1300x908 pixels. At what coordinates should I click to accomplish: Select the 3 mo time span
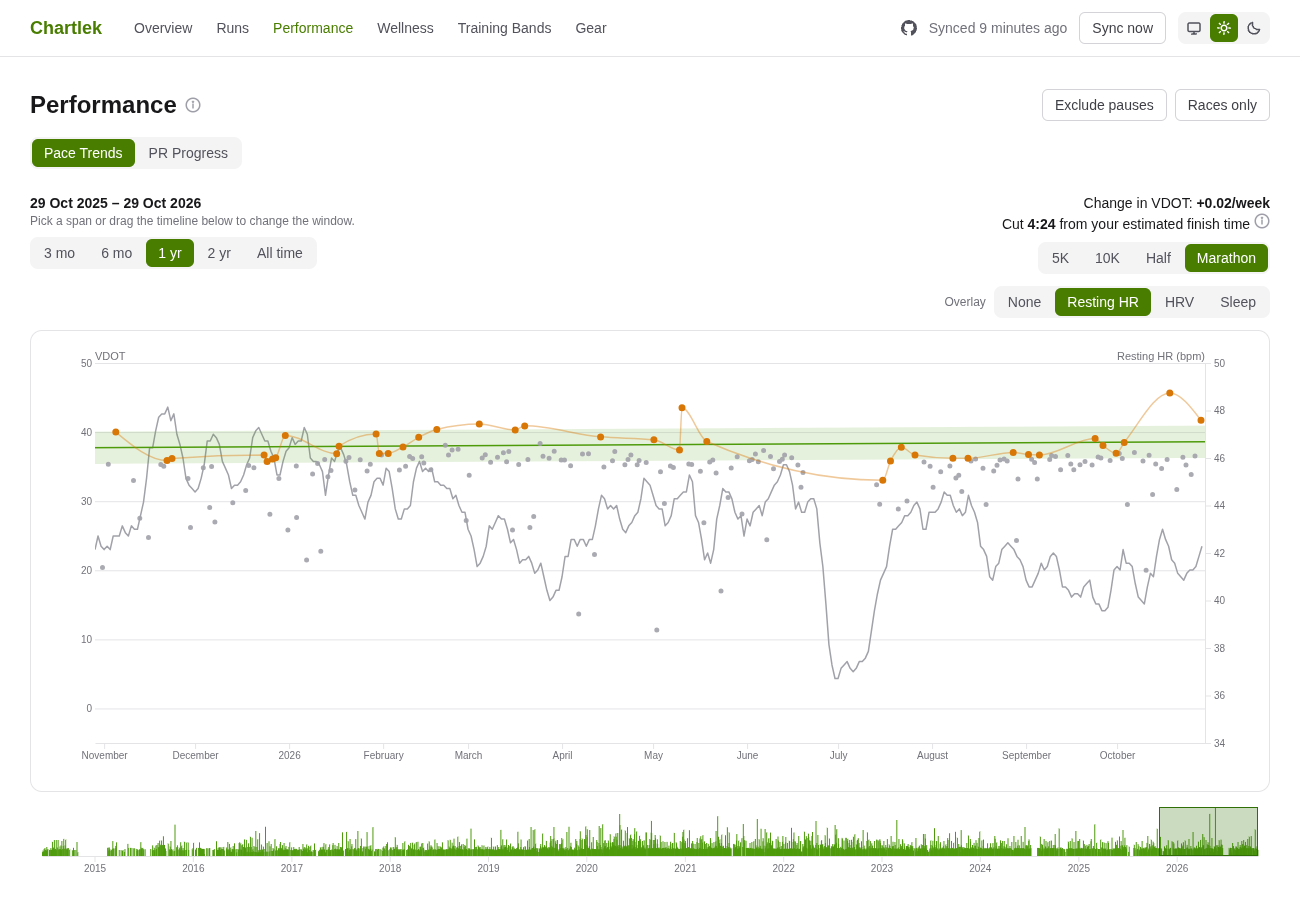coord(59,253)
